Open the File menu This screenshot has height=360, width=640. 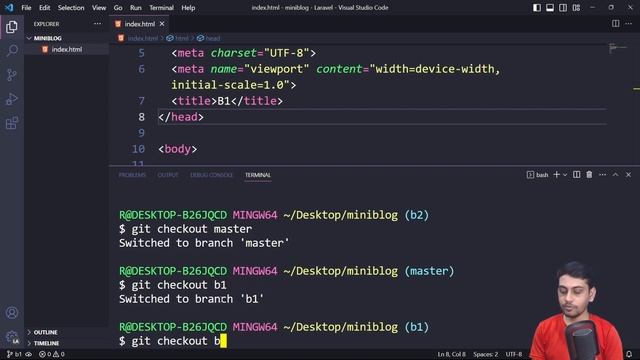tap(26, 8)
